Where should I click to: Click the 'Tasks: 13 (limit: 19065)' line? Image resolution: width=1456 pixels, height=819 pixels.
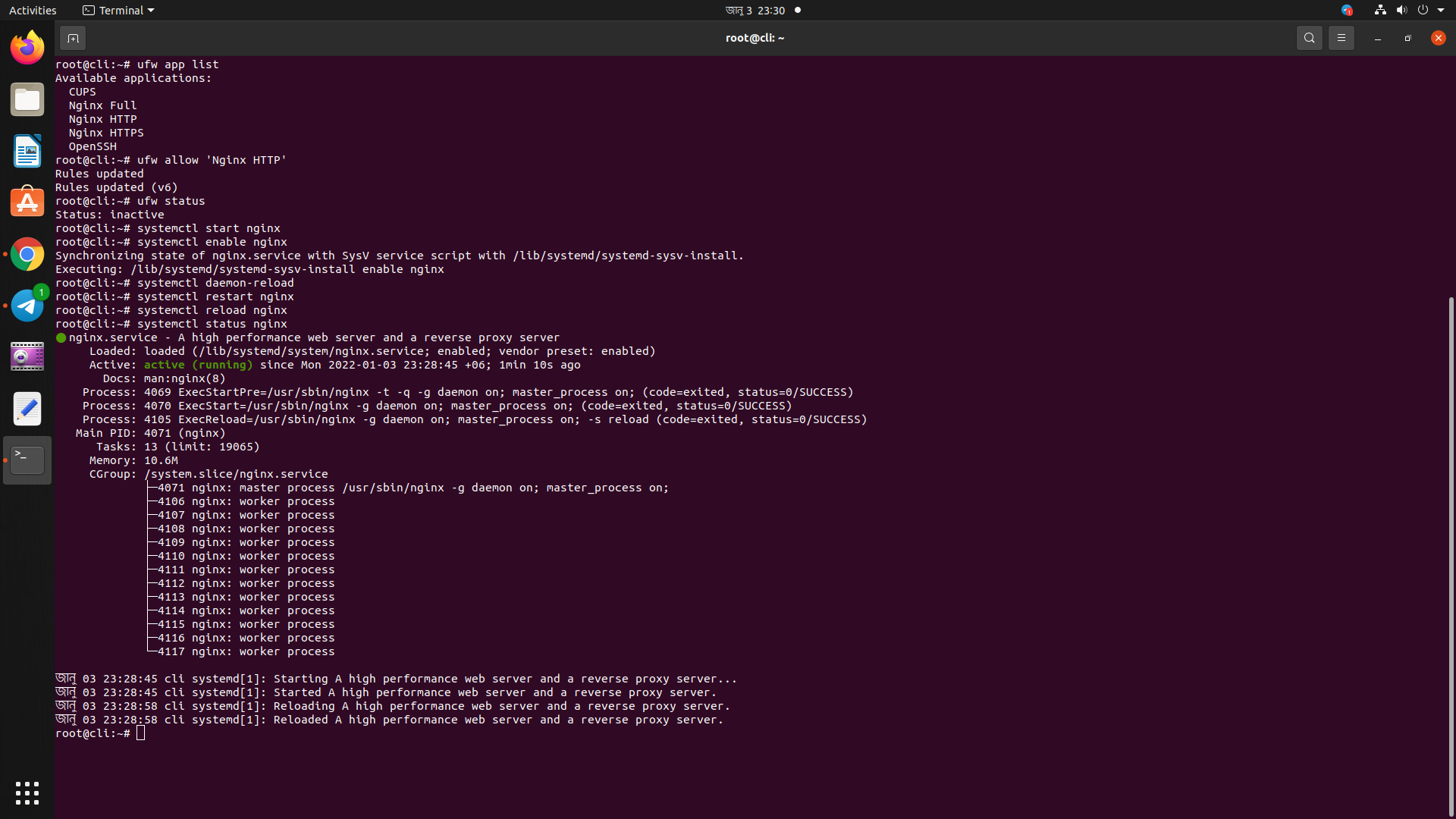click(x=178, y=447)
